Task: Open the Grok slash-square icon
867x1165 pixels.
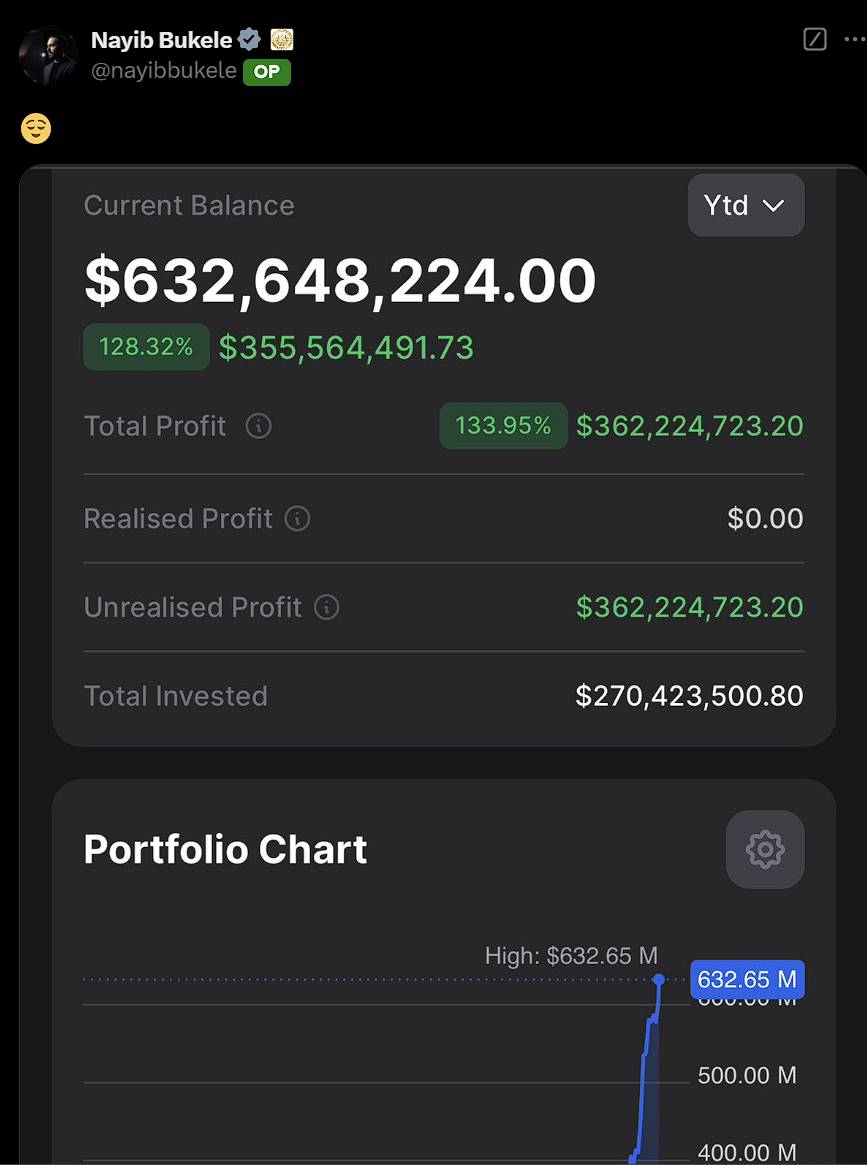Action: pos(815,40)
